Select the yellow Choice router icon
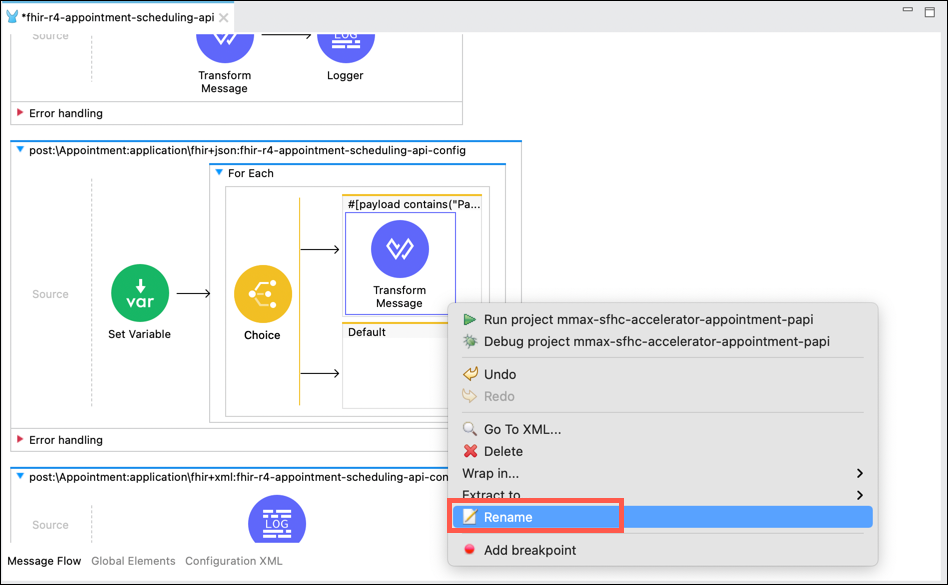 pos(263,294)
